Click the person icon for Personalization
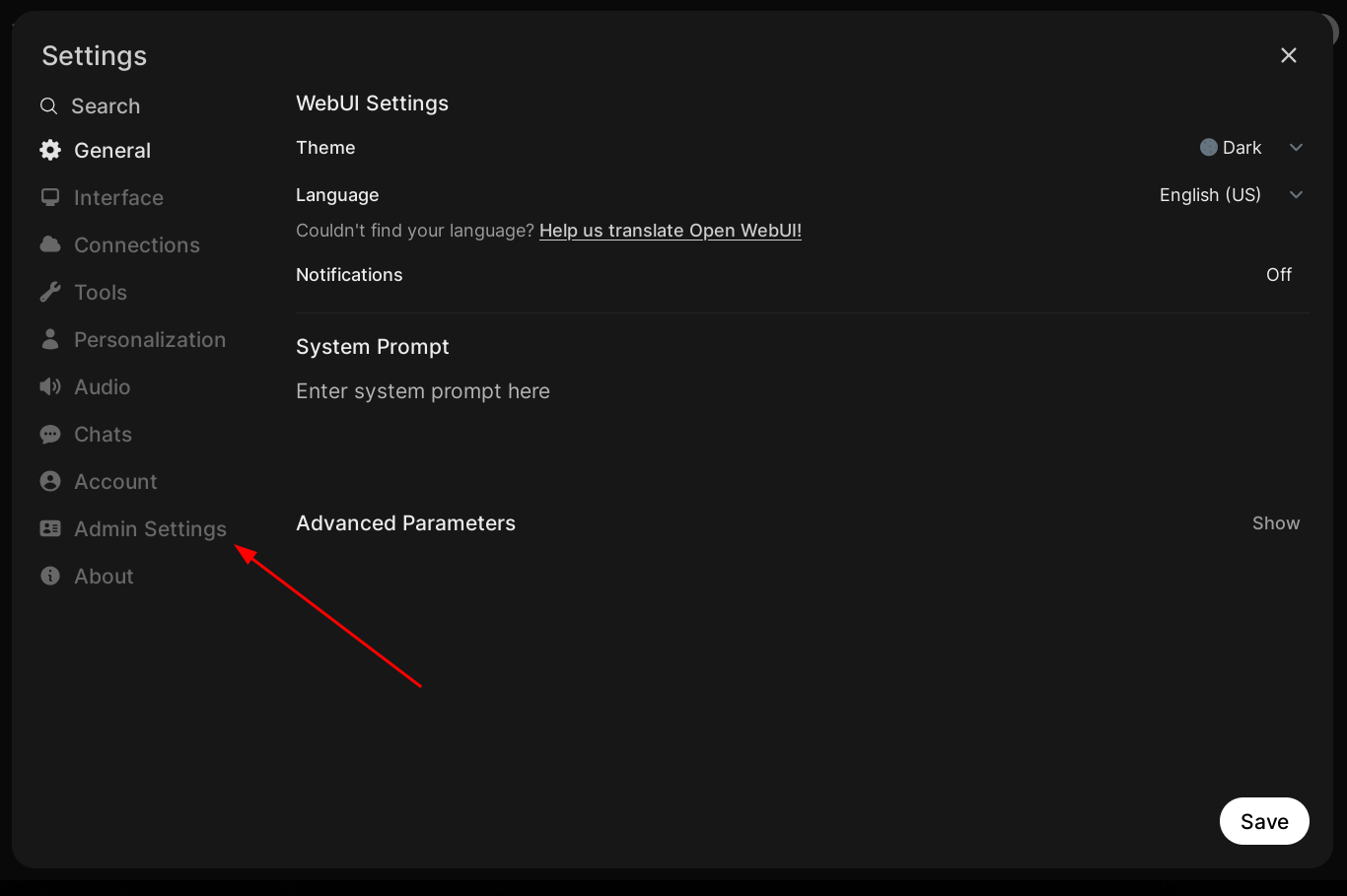1347x896 pixels. [x=50, y=339]
